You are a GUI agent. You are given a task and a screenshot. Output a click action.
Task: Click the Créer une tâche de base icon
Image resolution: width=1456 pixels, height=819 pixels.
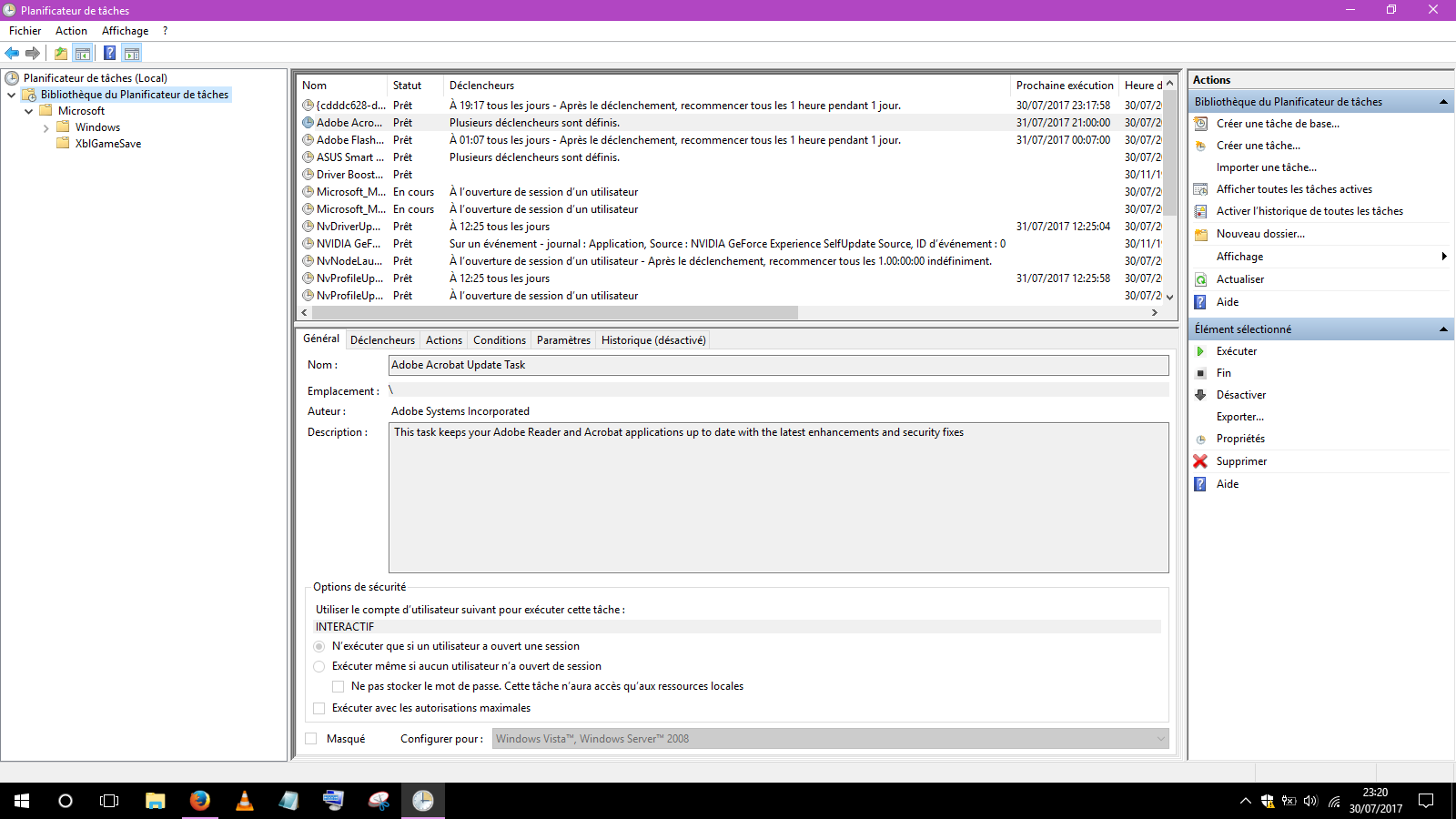coord(1200,124)
